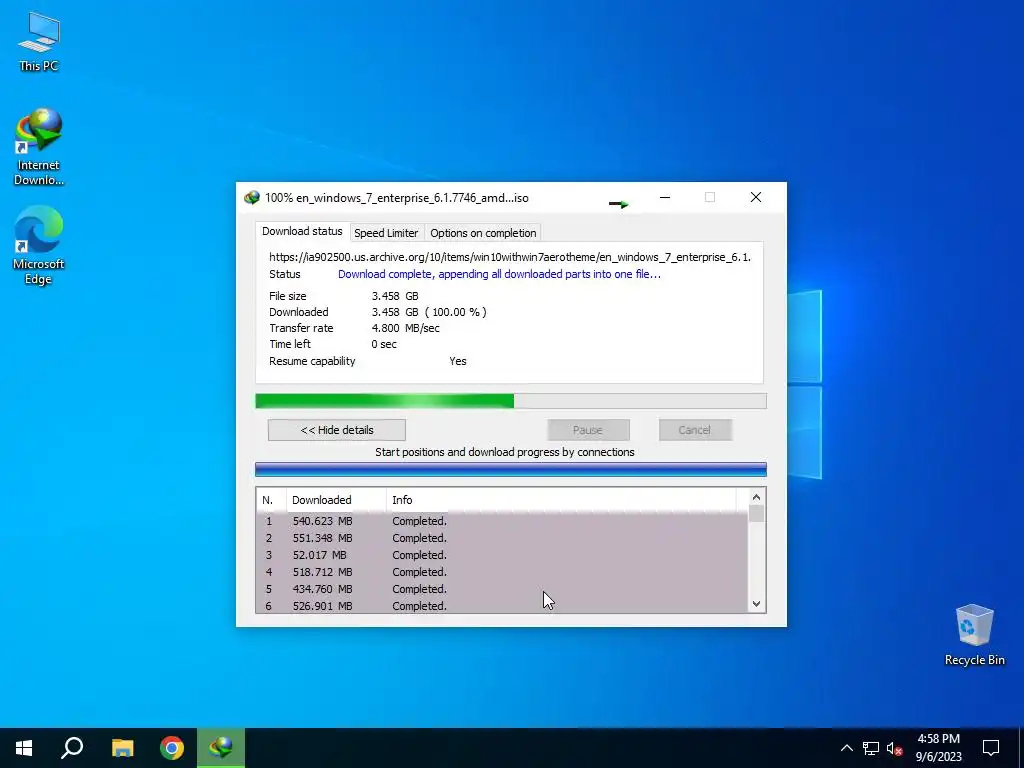Open the taskbar clock and date

pyautogui.click(x=938, y=748)
